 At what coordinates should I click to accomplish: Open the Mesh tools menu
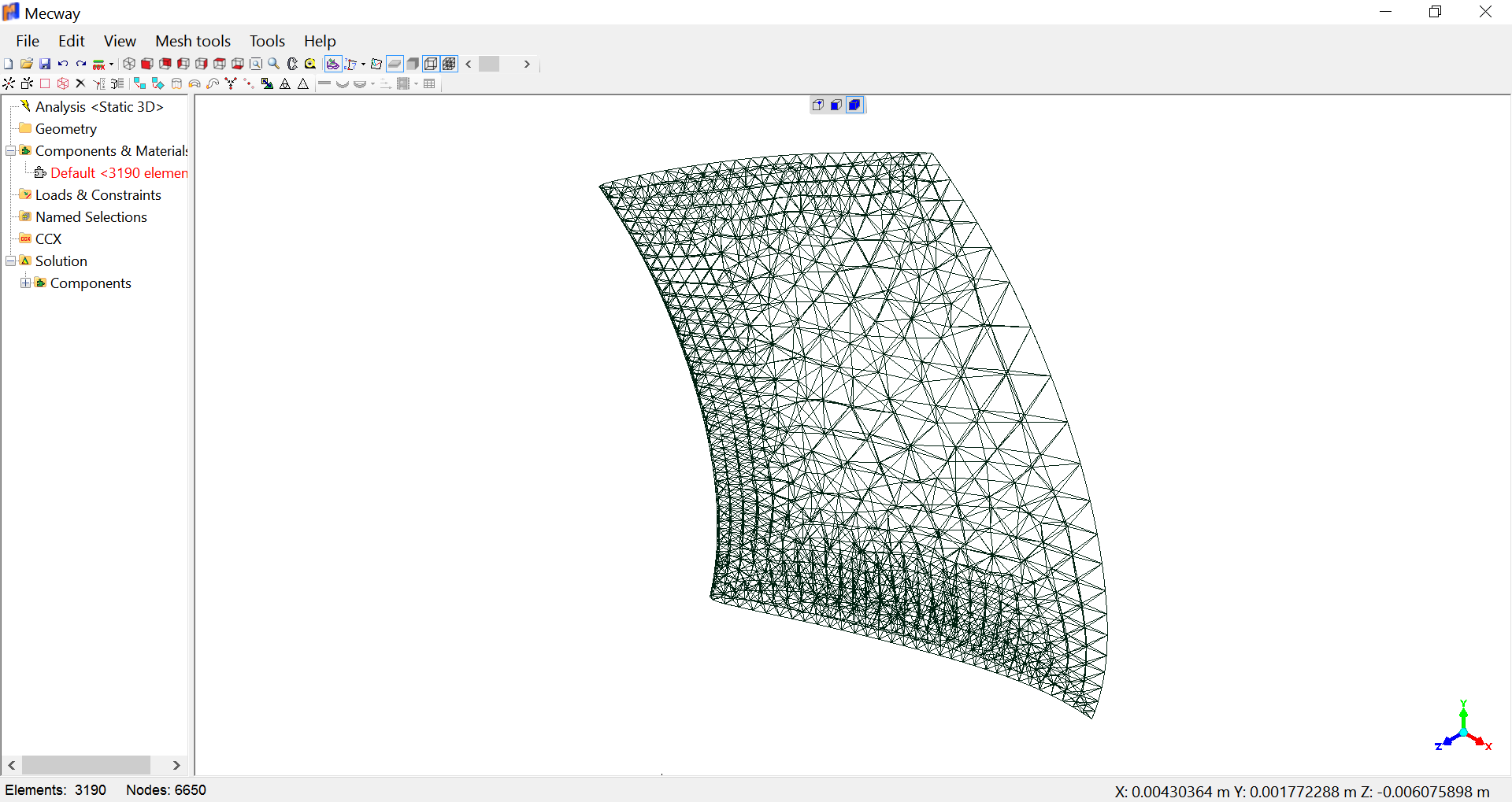193,41
